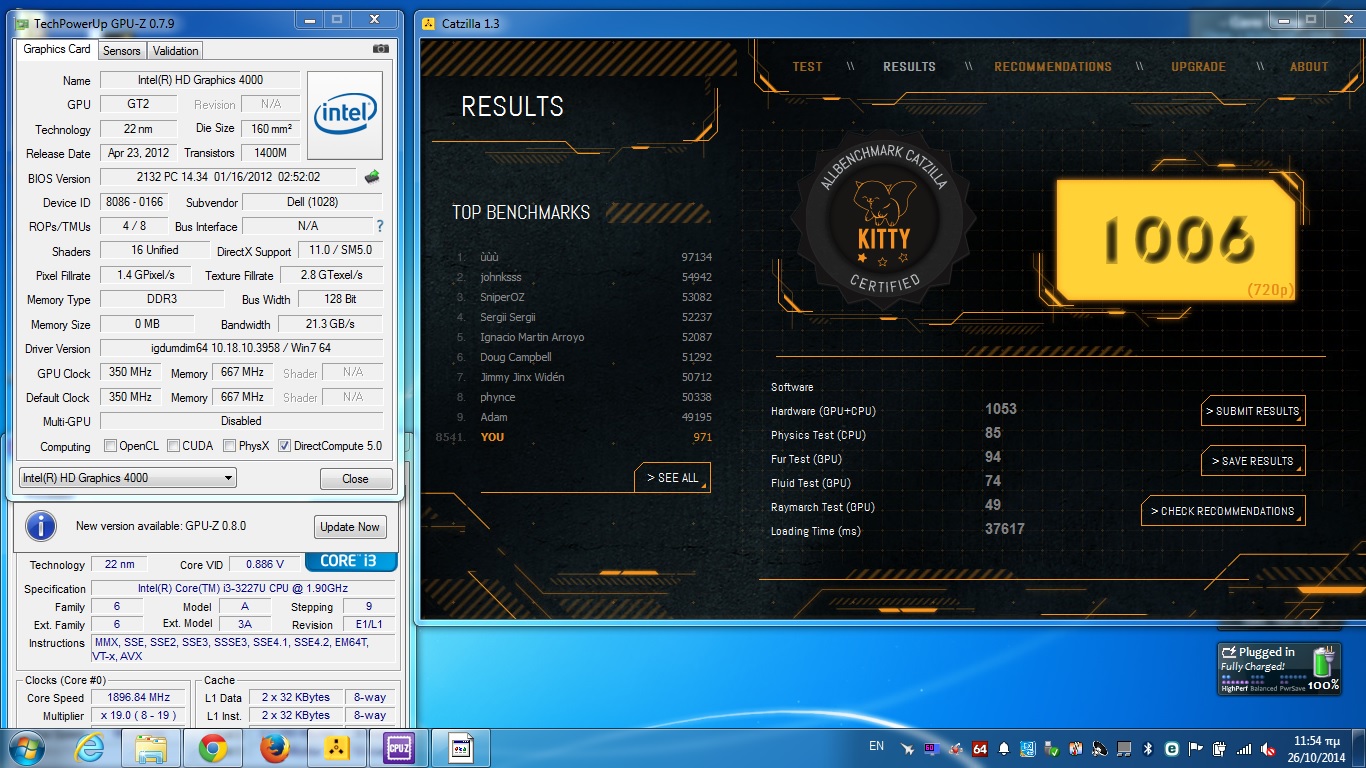The height and width of the screenshot is (768, 1366).
Task: Click SAVE RESULTS in Catzilla
Action: 1253,461
